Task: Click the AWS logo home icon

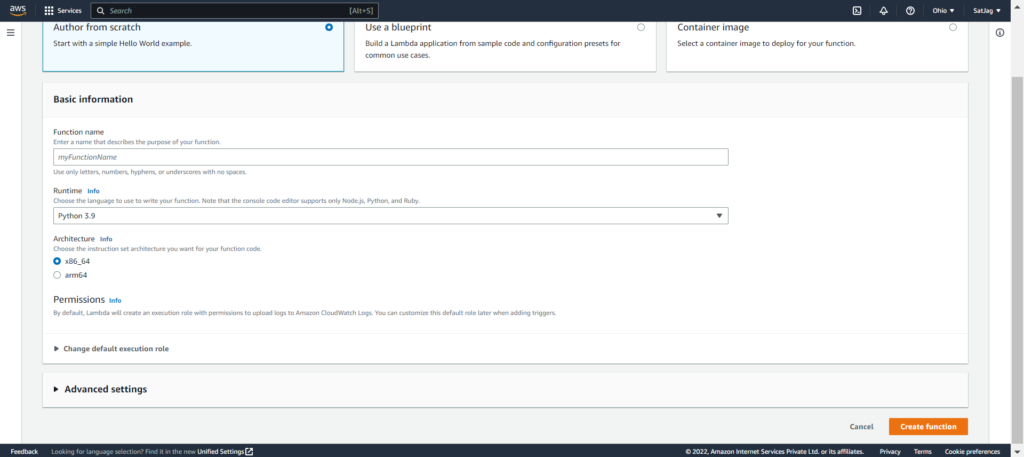Action: click(18, 10)
